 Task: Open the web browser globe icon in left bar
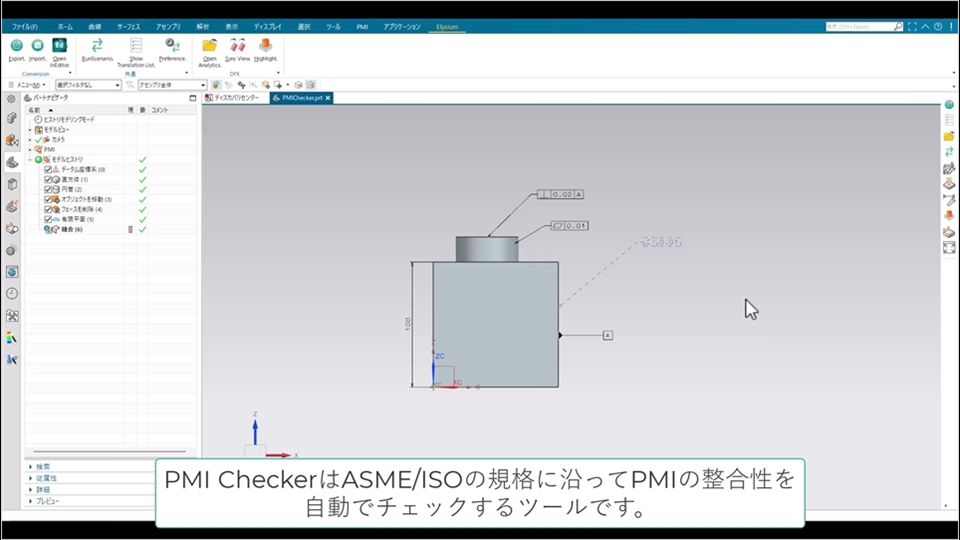[x=12, y=272]
